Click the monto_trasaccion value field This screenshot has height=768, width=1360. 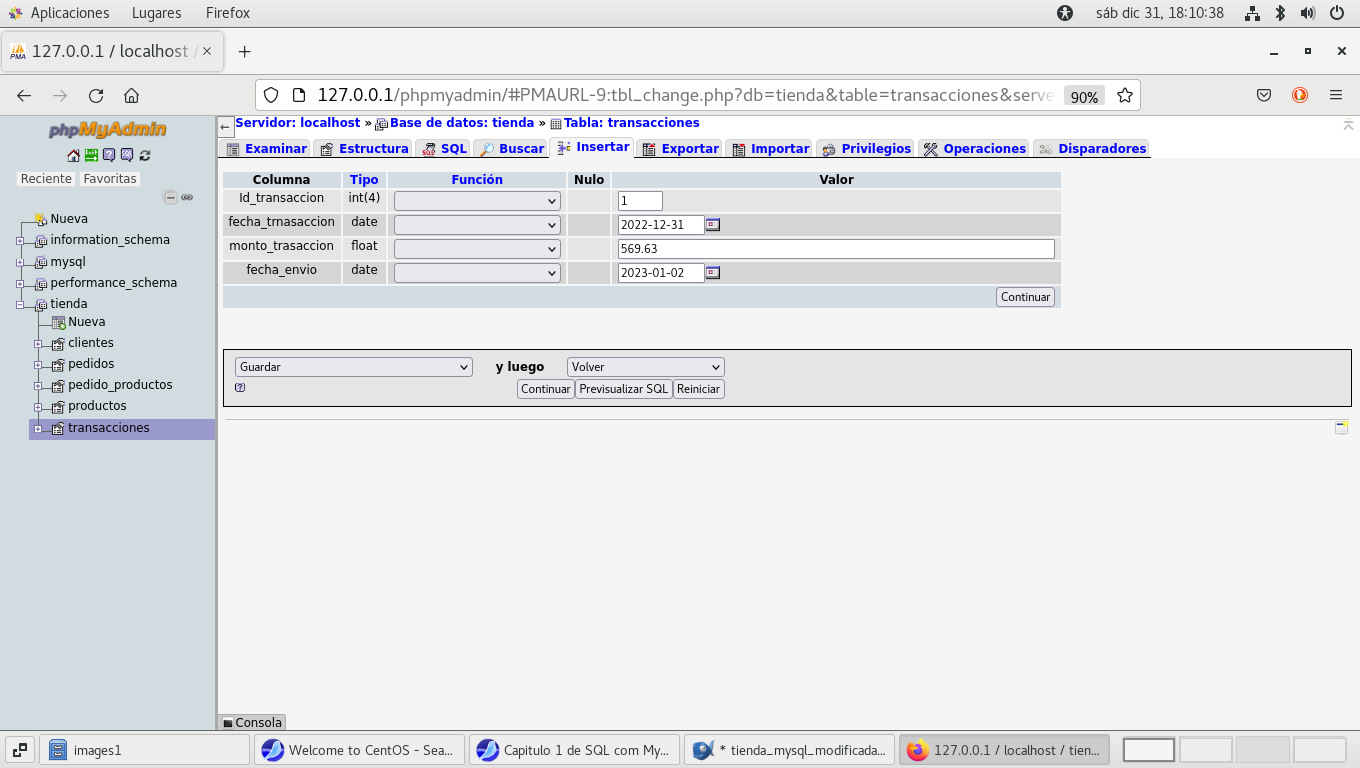[836, 249]
